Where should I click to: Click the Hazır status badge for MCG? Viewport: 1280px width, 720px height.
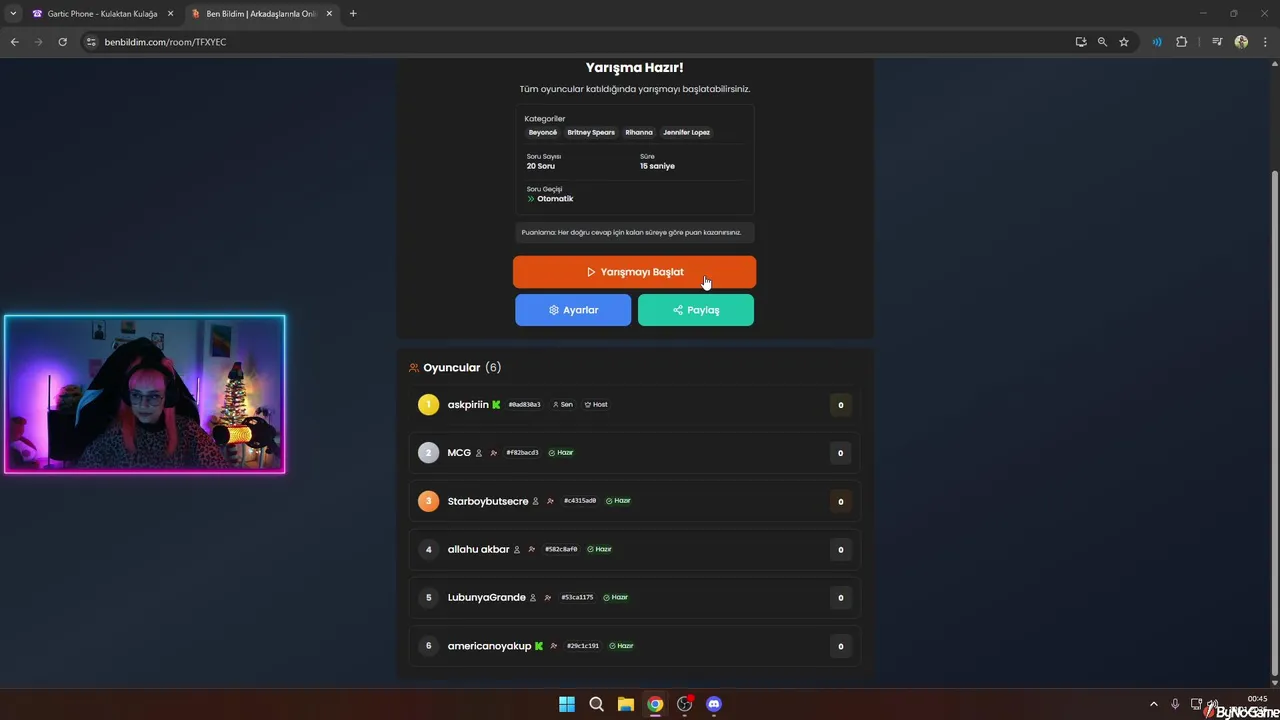(561, 453)
